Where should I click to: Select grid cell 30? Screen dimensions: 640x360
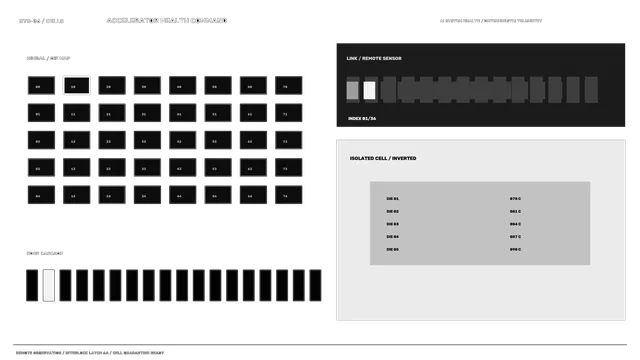pyautogui.click(x=147, y=86)
